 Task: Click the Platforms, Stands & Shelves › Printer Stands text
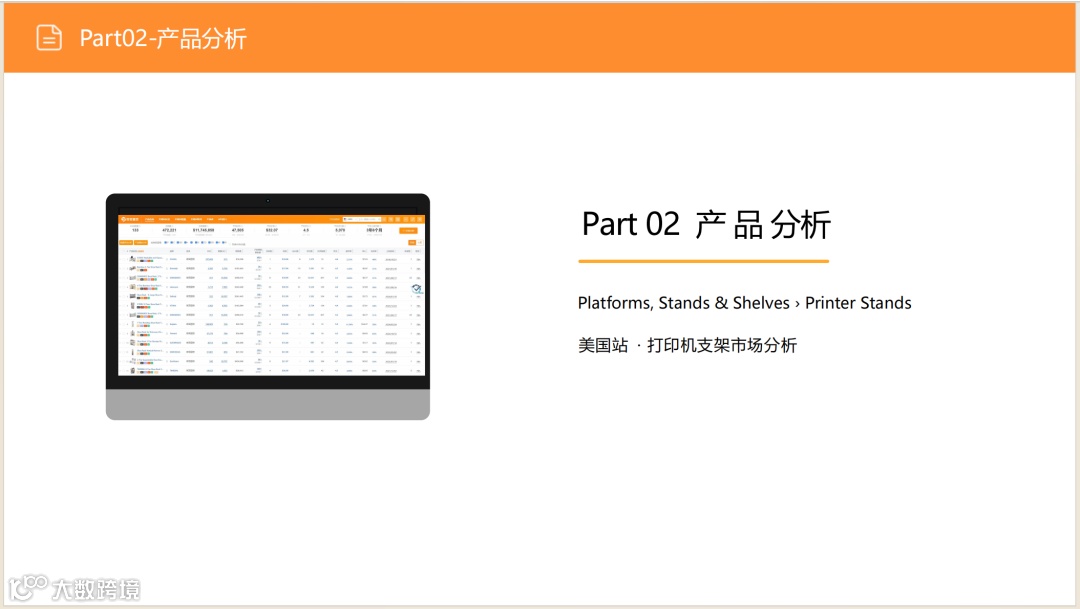[x=745, y=303]
